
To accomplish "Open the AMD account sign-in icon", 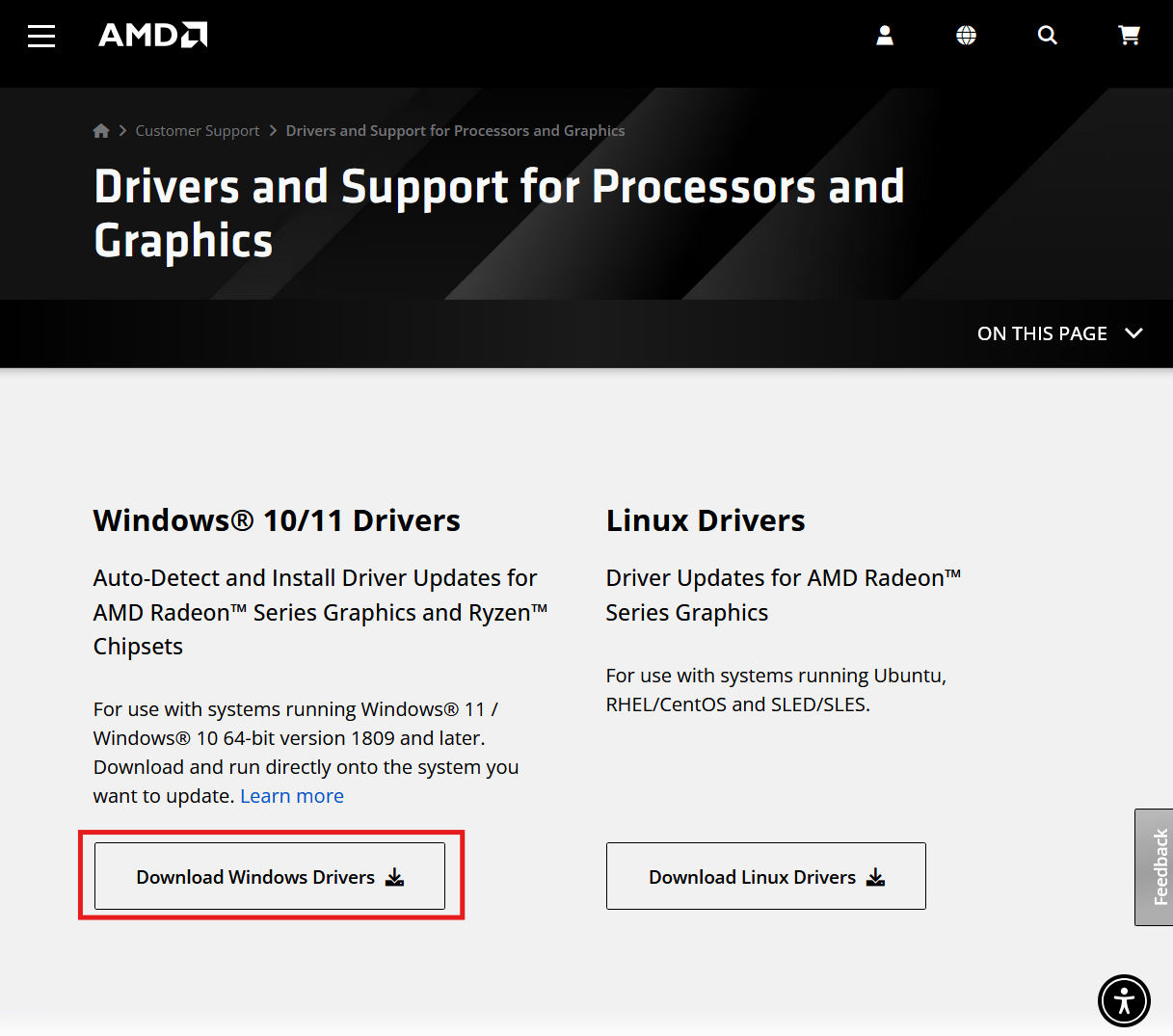I will (x=884, y=35).
